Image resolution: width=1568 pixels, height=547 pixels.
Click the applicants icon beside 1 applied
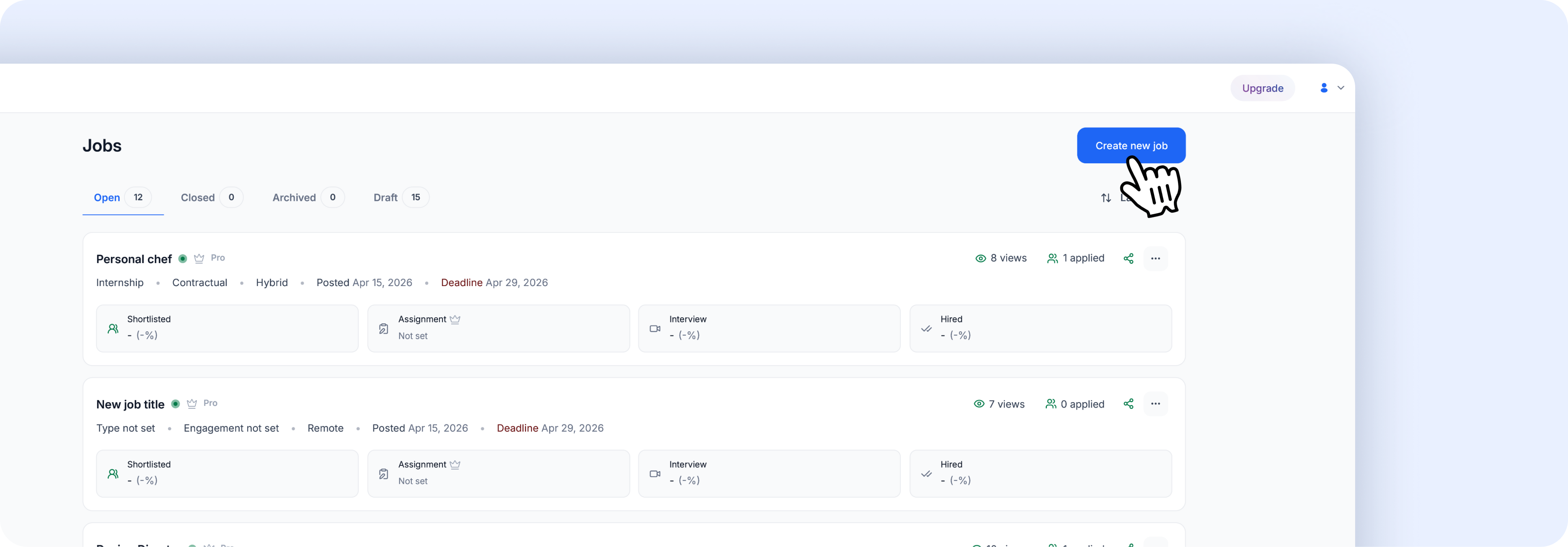point(1052,258)
